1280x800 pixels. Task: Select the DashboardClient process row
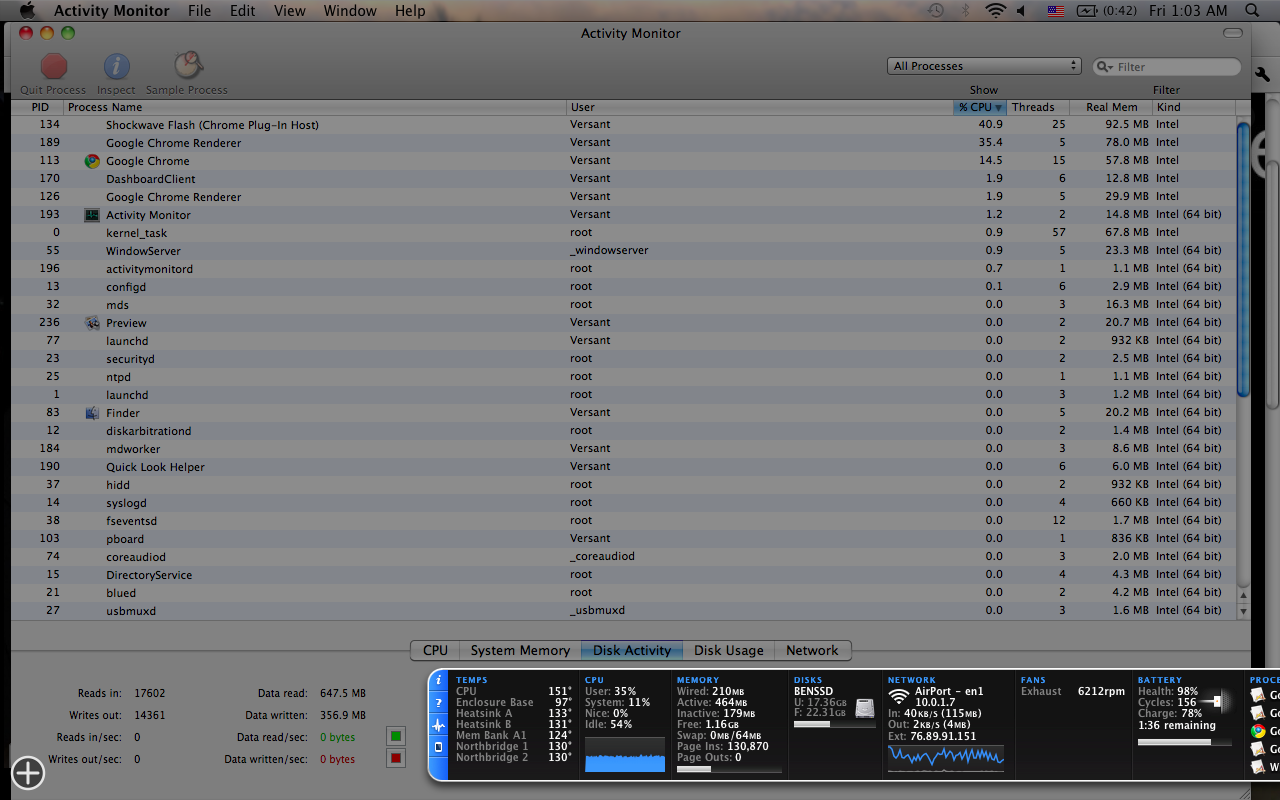coord(624,179)
